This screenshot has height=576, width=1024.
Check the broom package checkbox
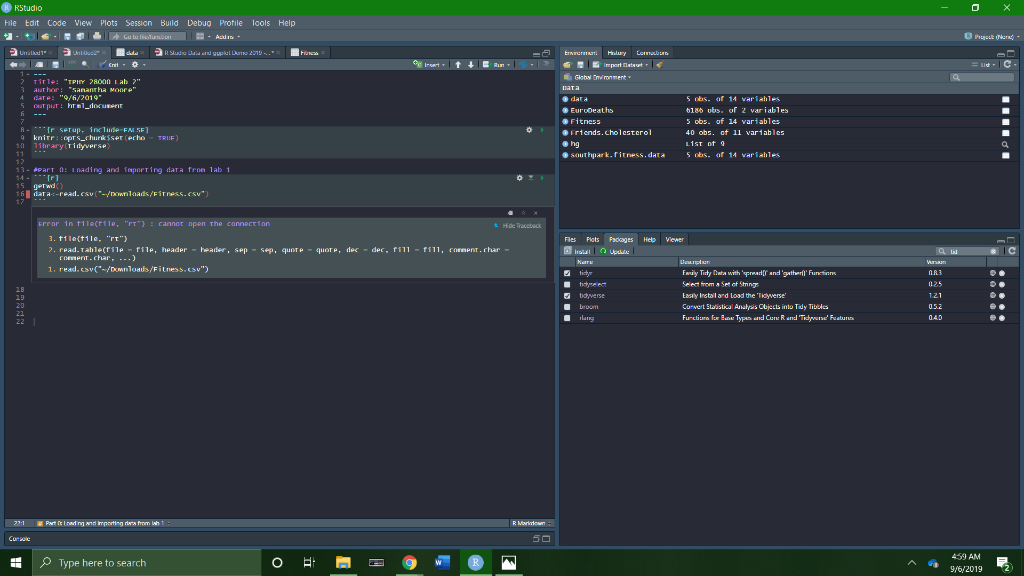567,307
